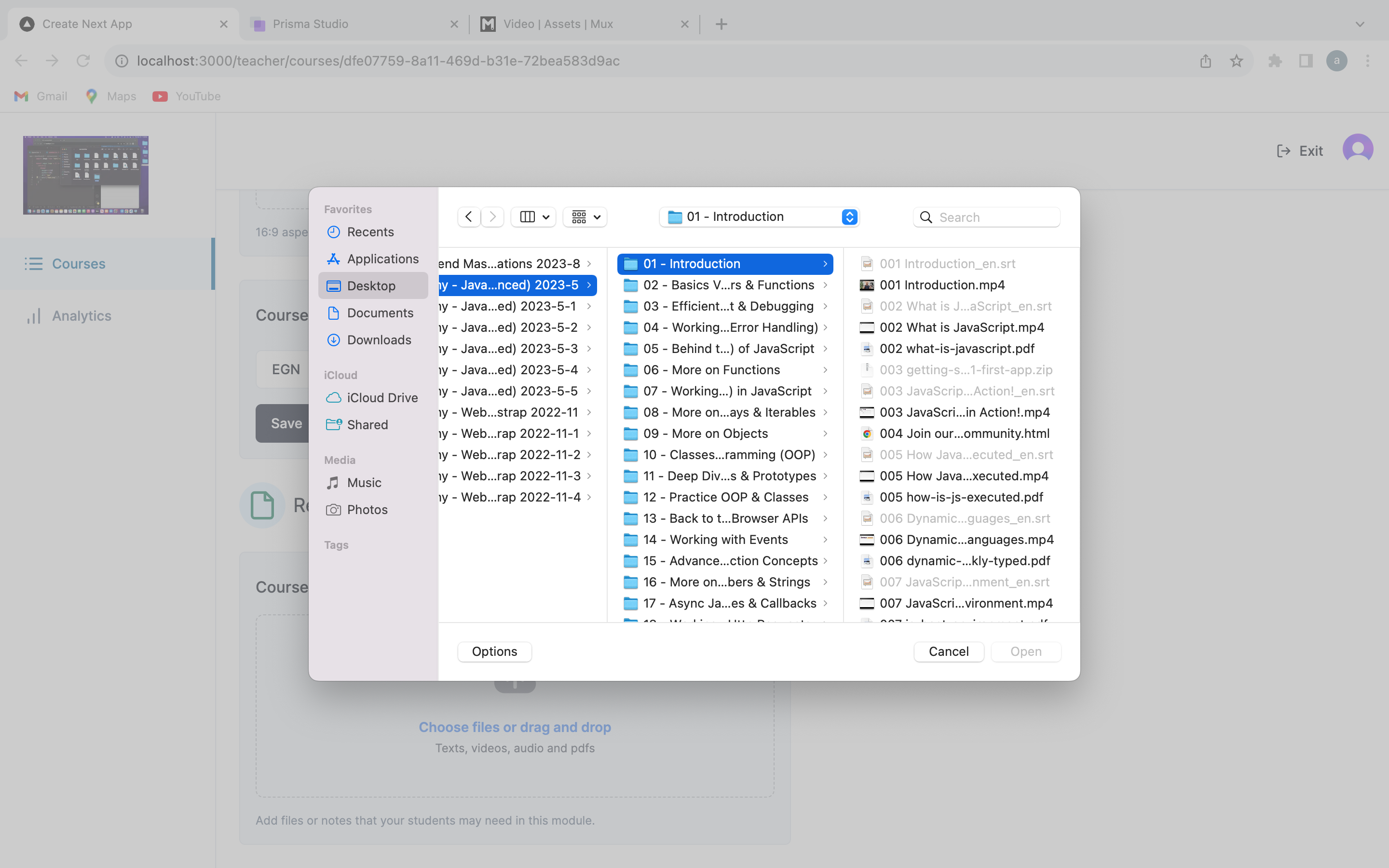Select Recents in the sidebar

click(370, 232)
